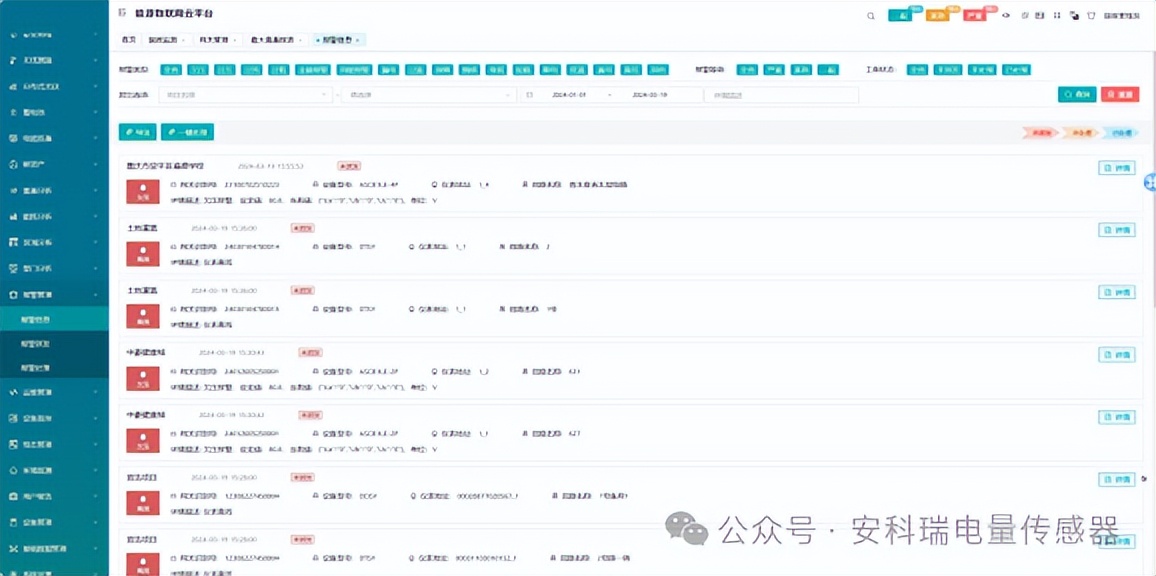Click the header search magnifier icon
This screenshot has height=576, width=1156.
click(871, 15)
